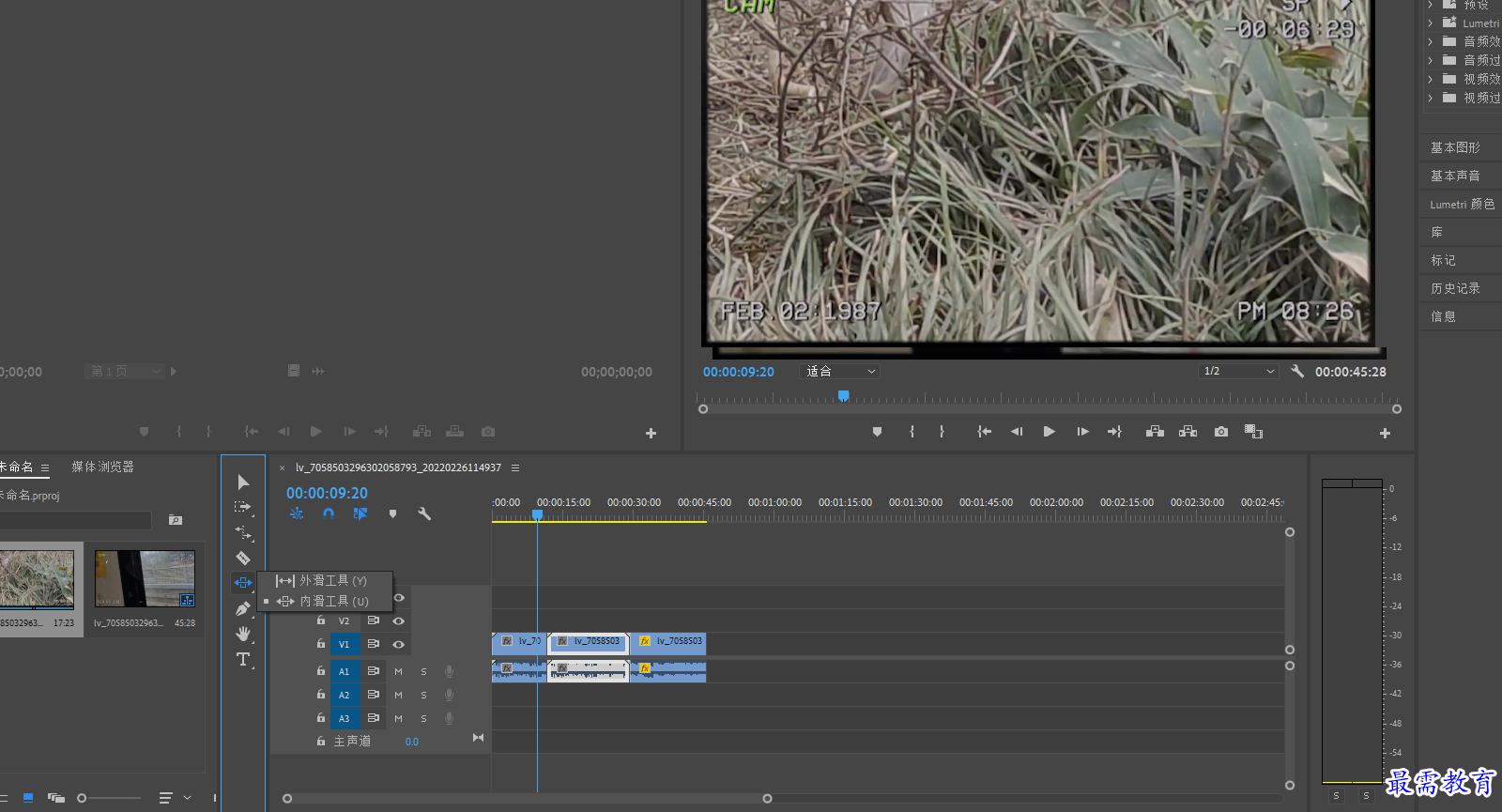Choose 内滑工具 (U) from the flyout
The image size is (1502, 812).
pos(325,602)
